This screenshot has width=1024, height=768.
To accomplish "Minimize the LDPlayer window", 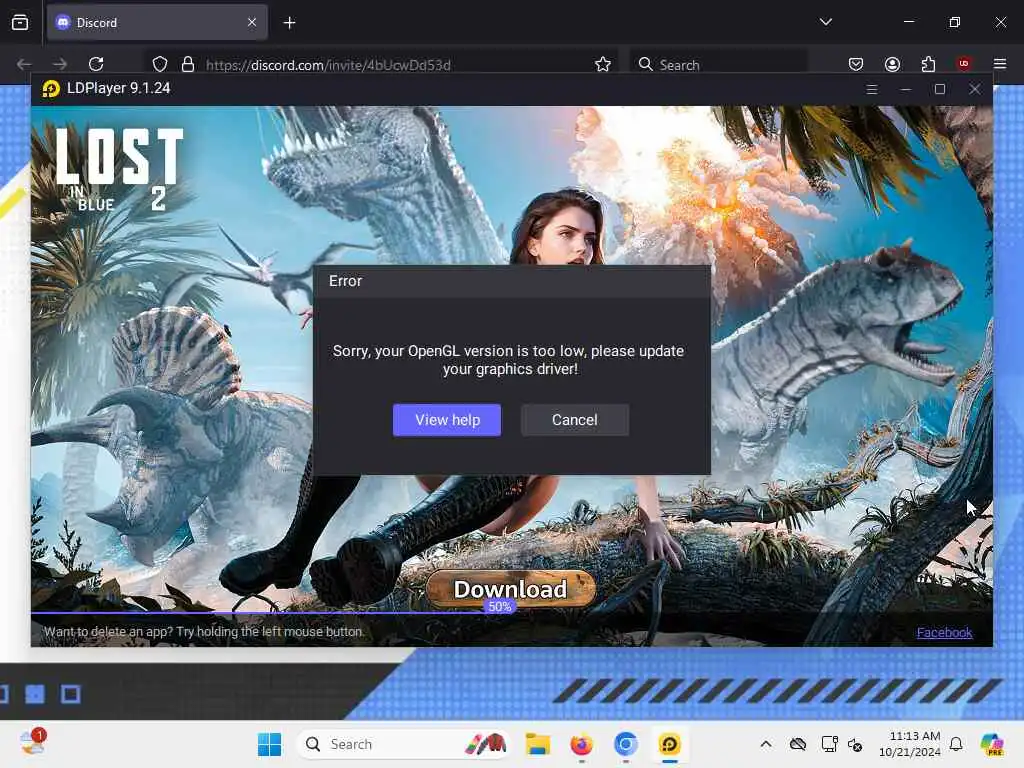I will (x=905, y=89).
